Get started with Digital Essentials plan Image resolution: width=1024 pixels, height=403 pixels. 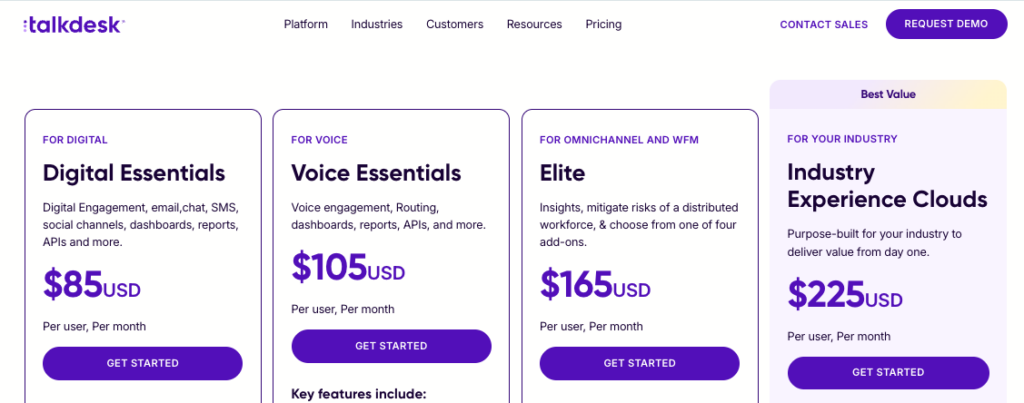[142, 363]
